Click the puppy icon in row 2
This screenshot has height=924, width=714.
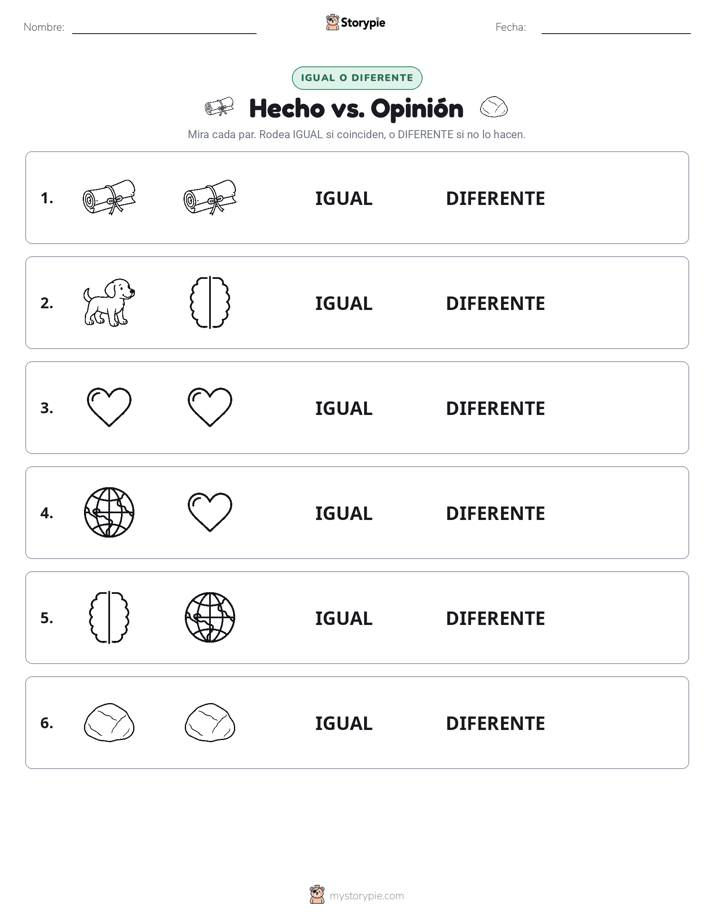pyautogui.click(x=109, y=302)
